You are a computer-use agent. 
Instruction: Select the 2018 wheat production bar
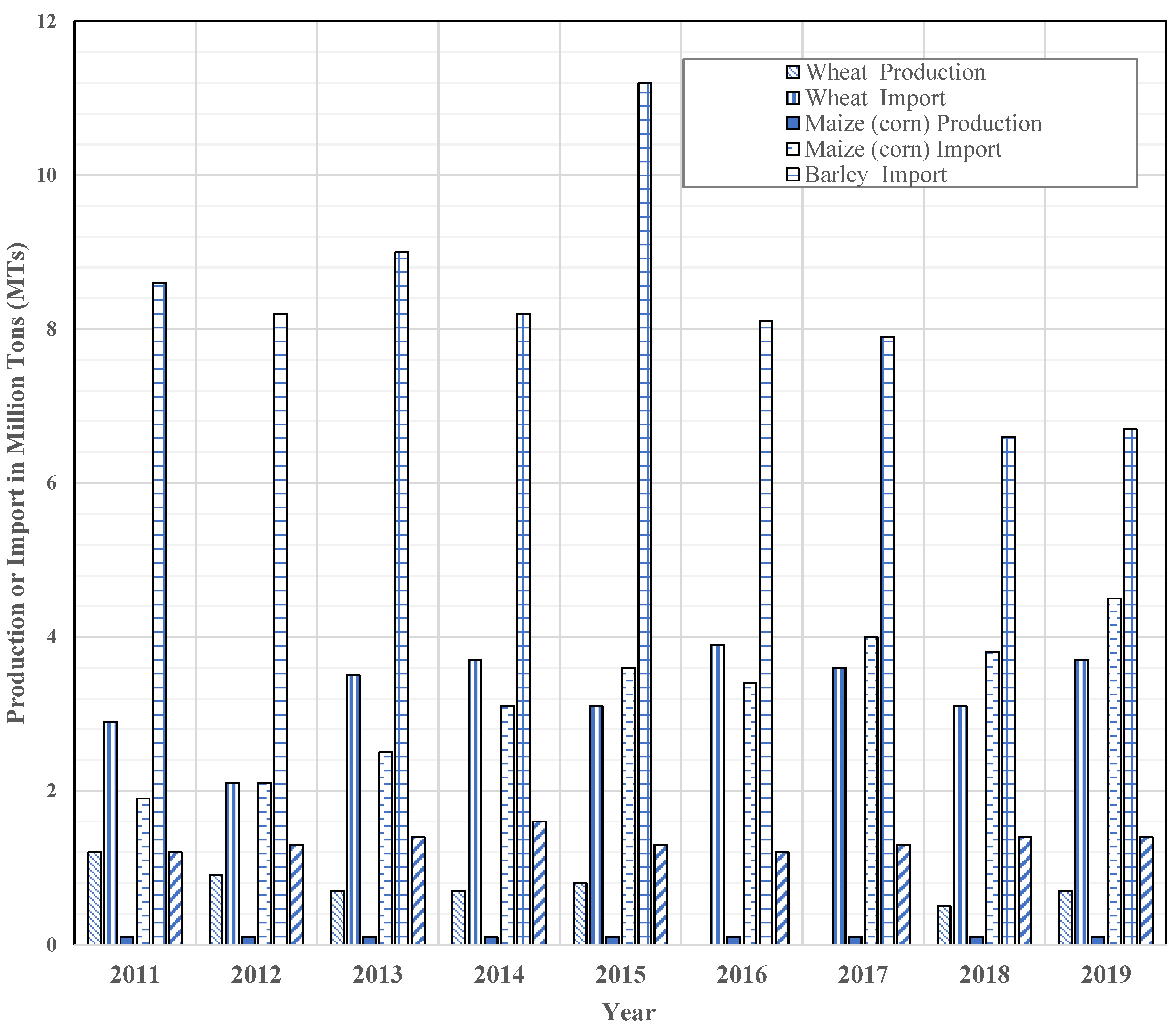944,924
